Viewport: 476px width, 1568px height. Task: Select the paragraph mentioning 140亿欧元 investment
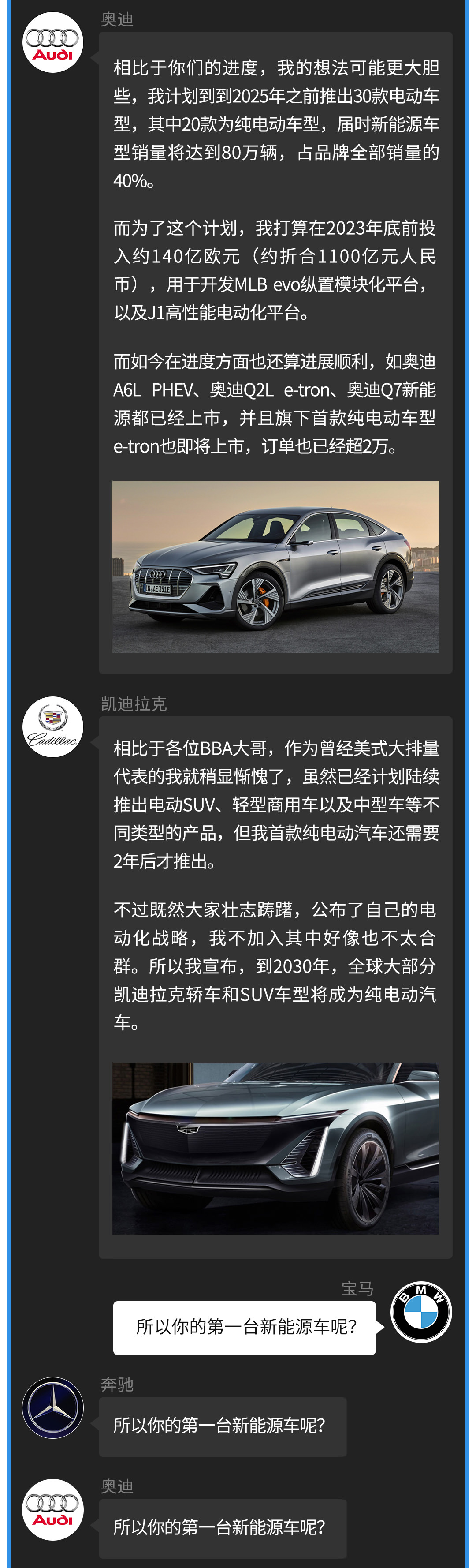(x=275, y=270)
